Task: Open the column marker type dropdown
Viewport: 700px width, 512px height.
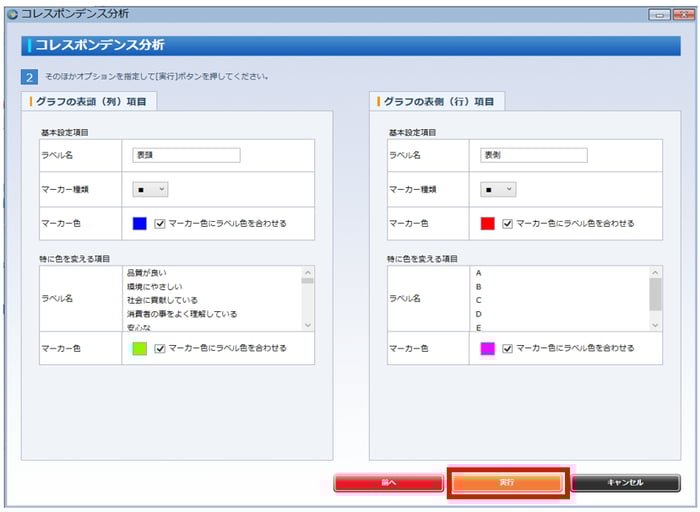Action: (150, 189)
